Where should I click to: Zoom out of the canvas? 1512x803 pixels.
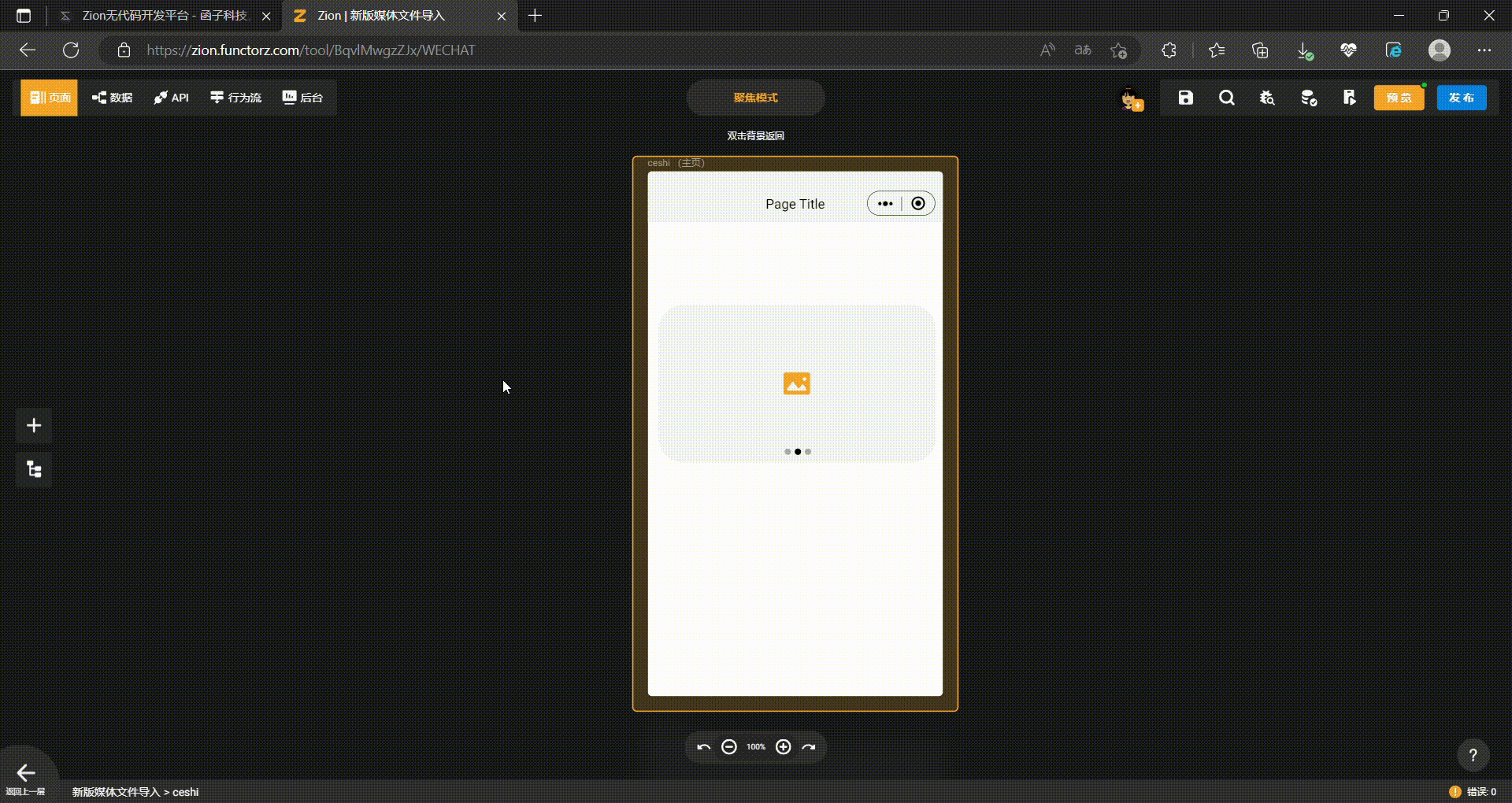(729, 747)
